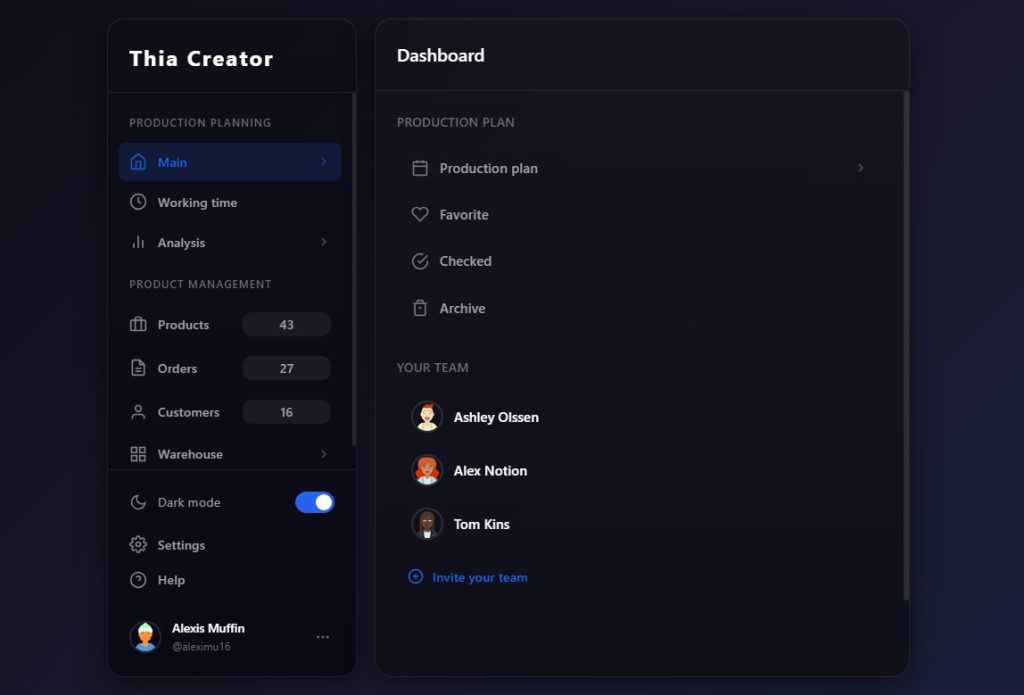Click the document Orders icon

pyautogui.click(x=138, y=368)
